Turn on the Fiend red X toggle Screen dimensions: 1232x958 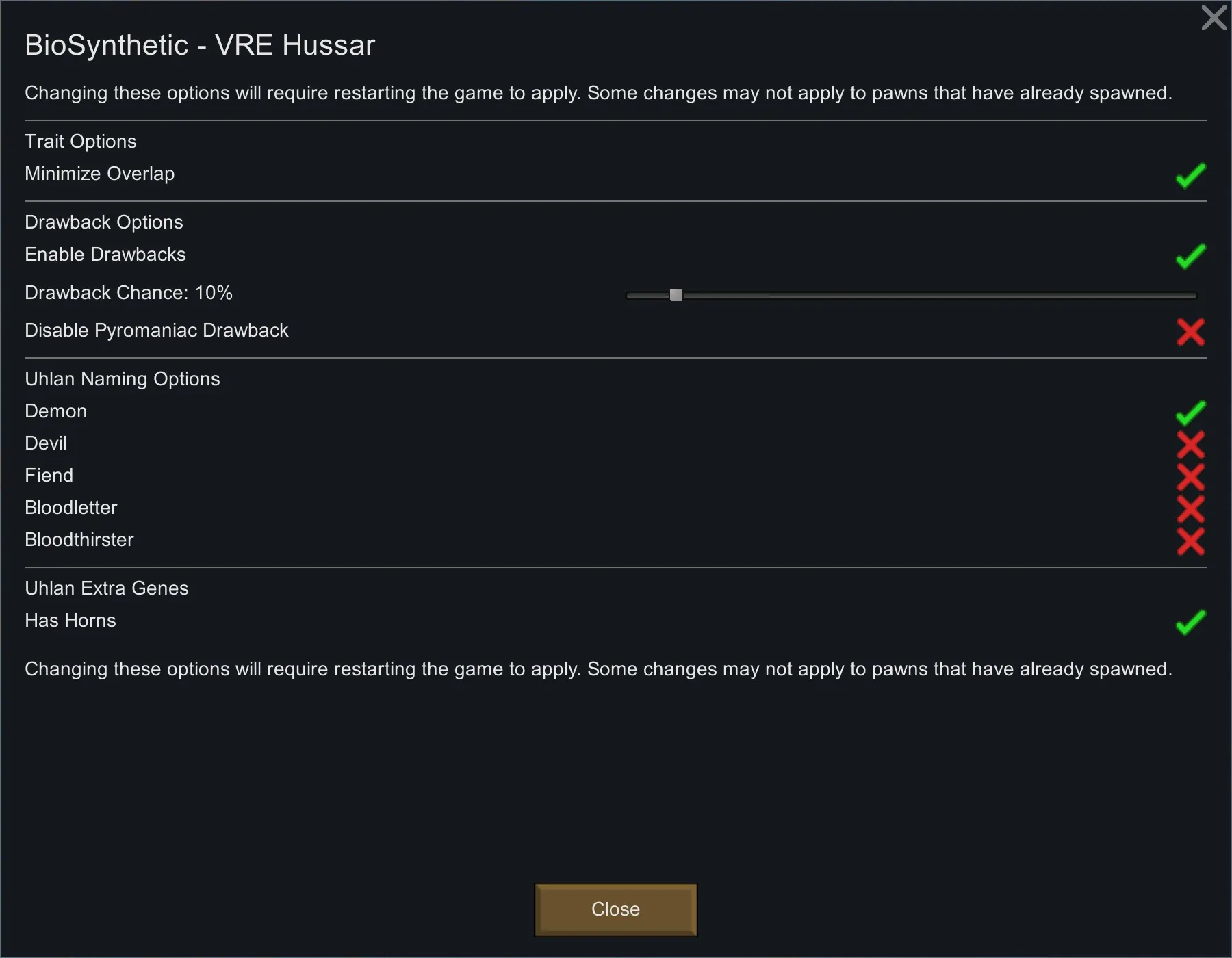click(x=1190, y=477)
